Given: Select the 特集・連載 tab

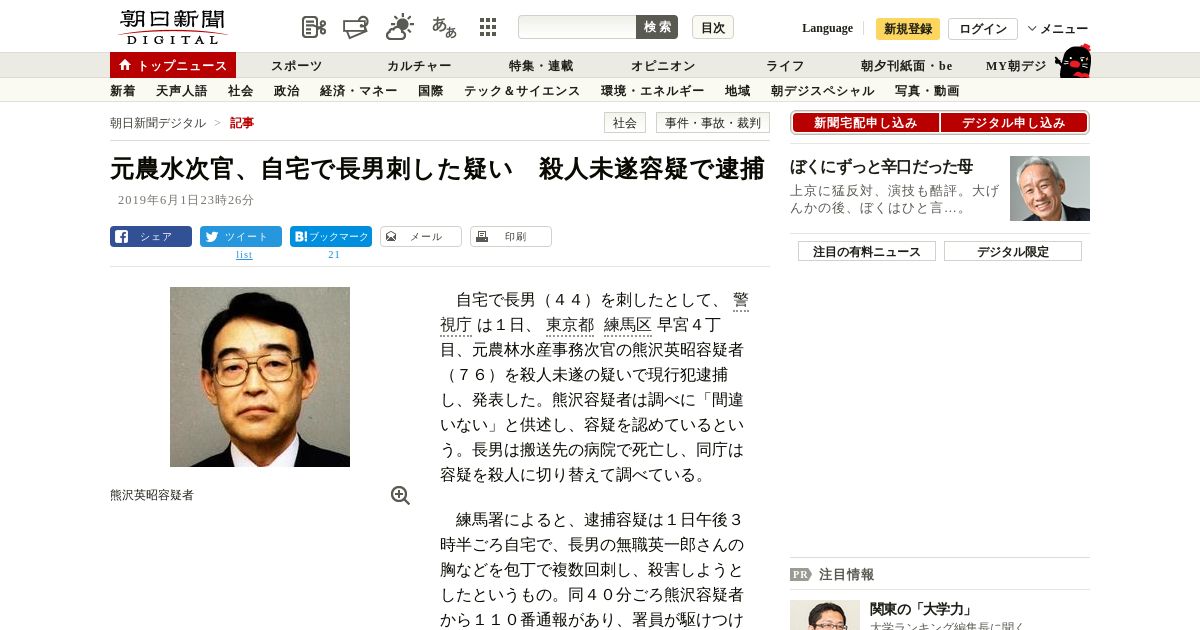Looking at the screenshot, I should pos(541,66).
